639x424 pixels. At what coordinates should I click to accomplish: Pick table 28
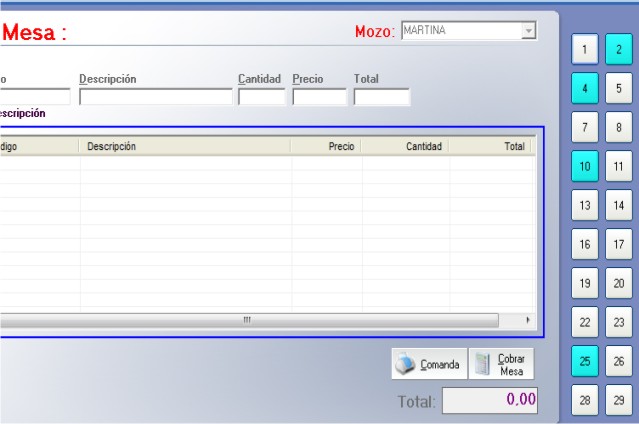click(x=585, y=400)
